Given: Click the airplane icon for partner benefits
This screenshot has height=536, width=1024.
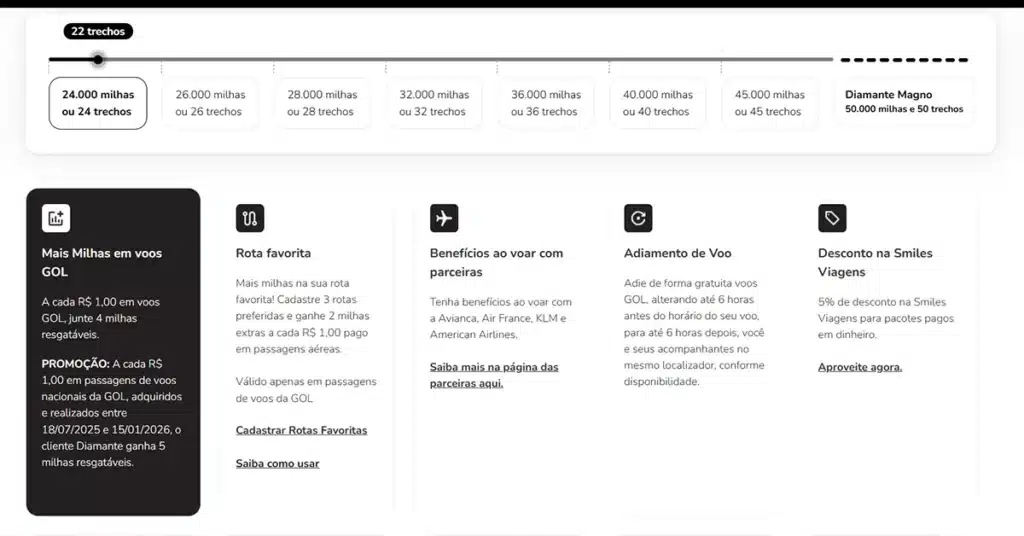Looking at the screenshot, I should tap(444, 218).
